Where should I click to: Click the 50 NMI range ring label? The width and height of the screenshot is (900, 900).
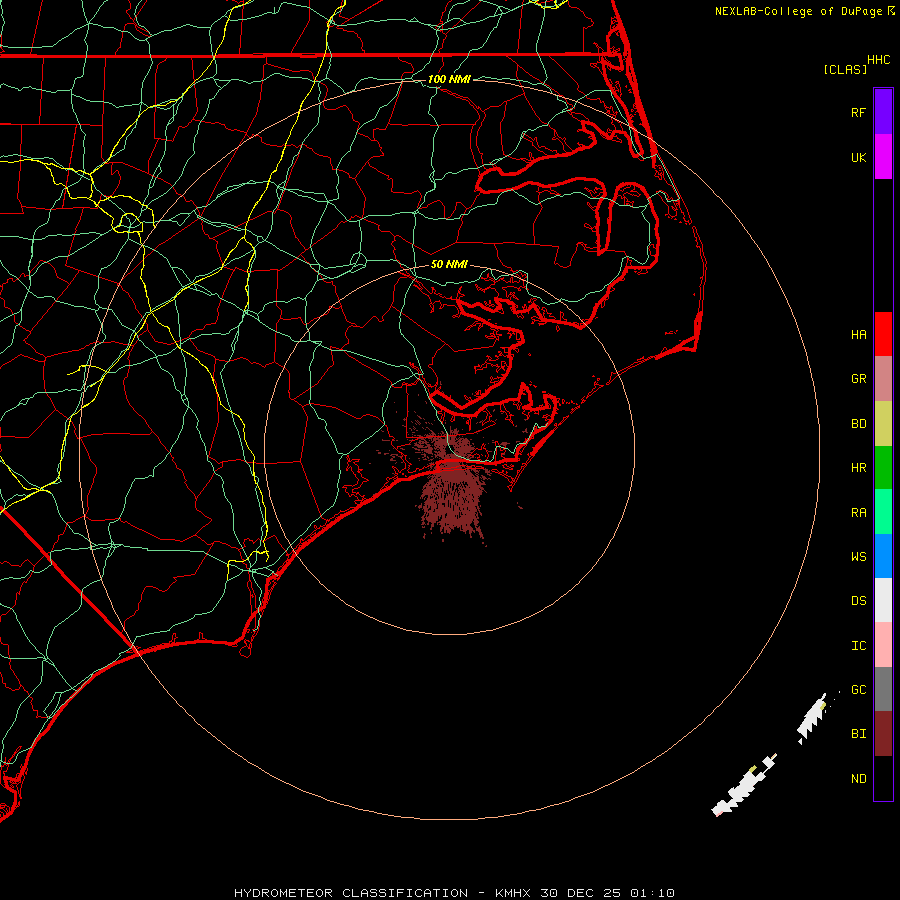coord(449,264)
